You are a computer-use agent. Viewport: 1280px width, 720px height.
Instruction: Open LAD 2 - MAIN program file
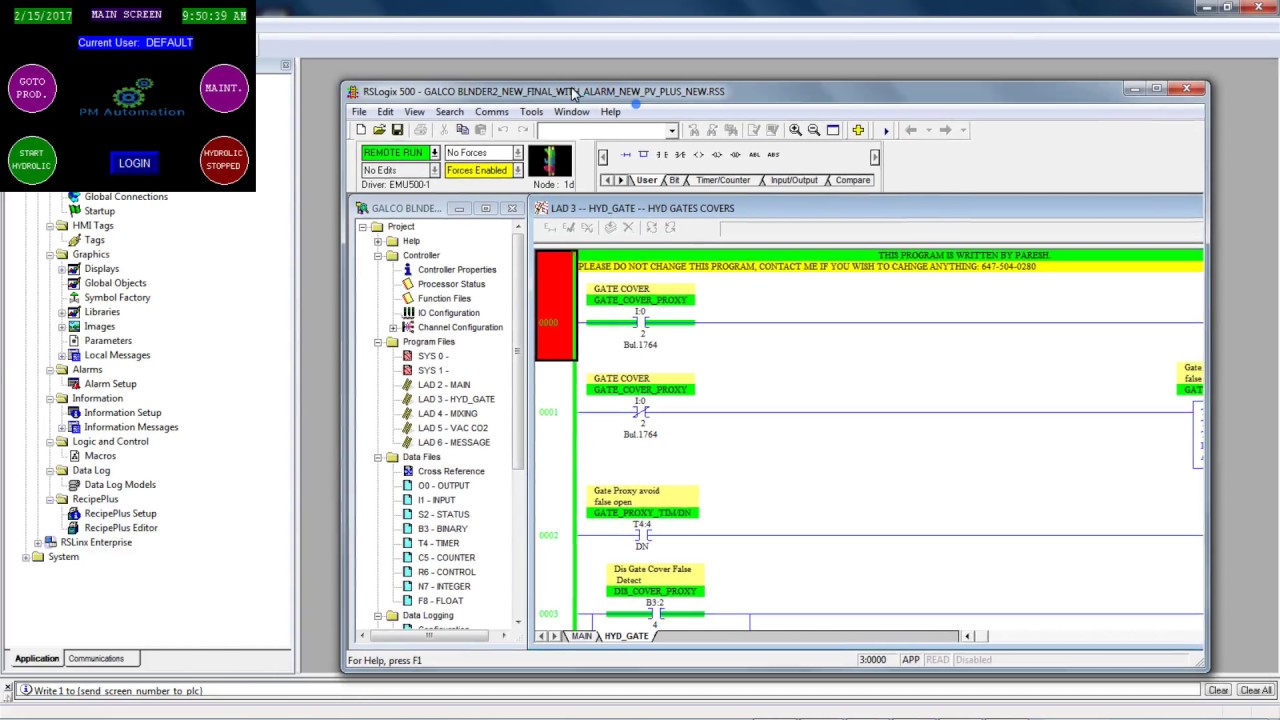pos(444,385)
